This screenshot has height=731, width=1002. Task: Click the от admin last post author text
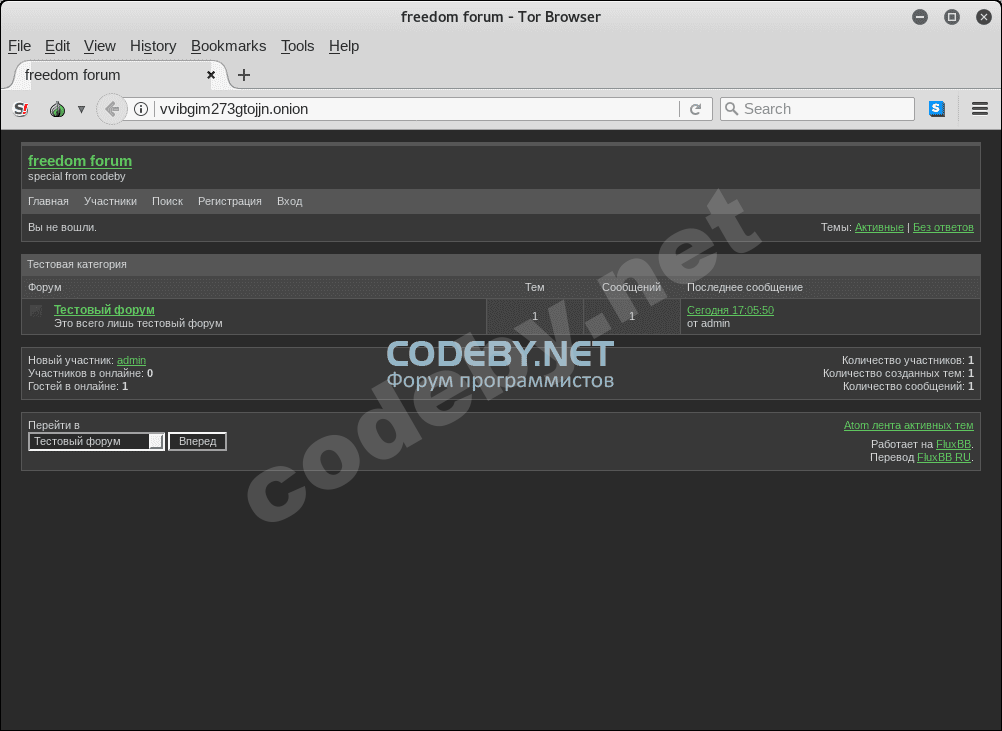708,323
